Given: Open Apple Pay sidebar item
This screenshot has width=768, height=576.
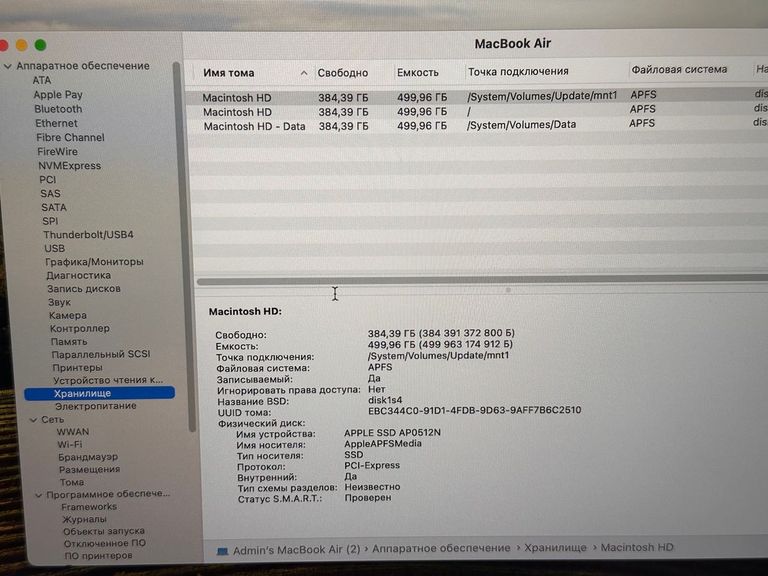Looking at the screenshot, I should pyautogui.click(x=58, y=95).
